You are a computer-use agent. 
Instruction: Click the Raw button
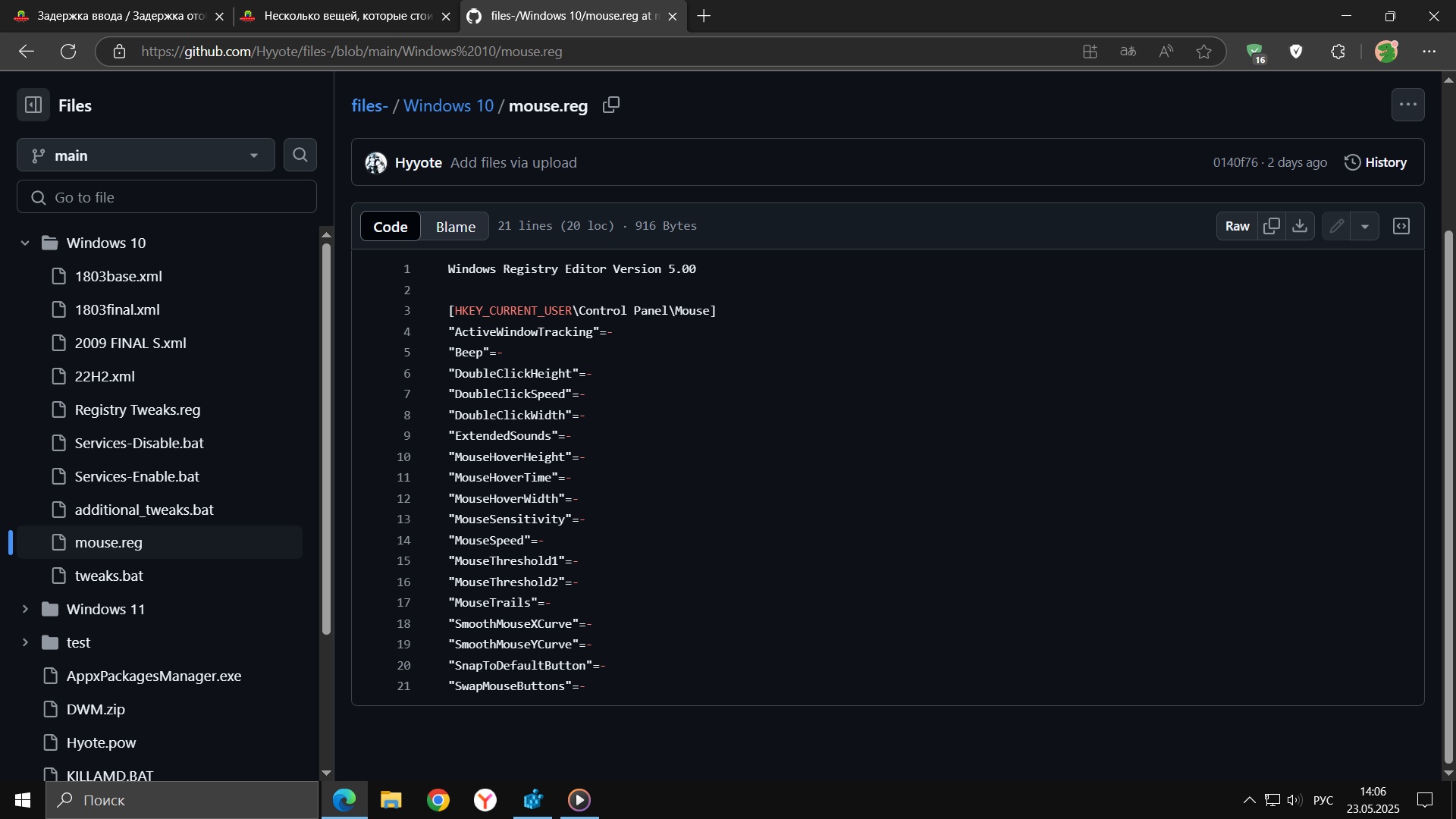click(x=1237, y=226)
